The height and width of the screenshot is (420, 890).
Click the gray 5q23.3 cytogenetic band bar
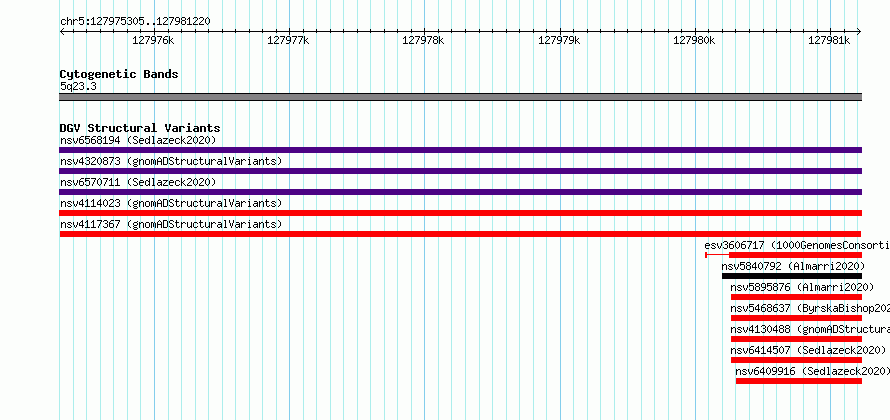click(x=460, y=97)
